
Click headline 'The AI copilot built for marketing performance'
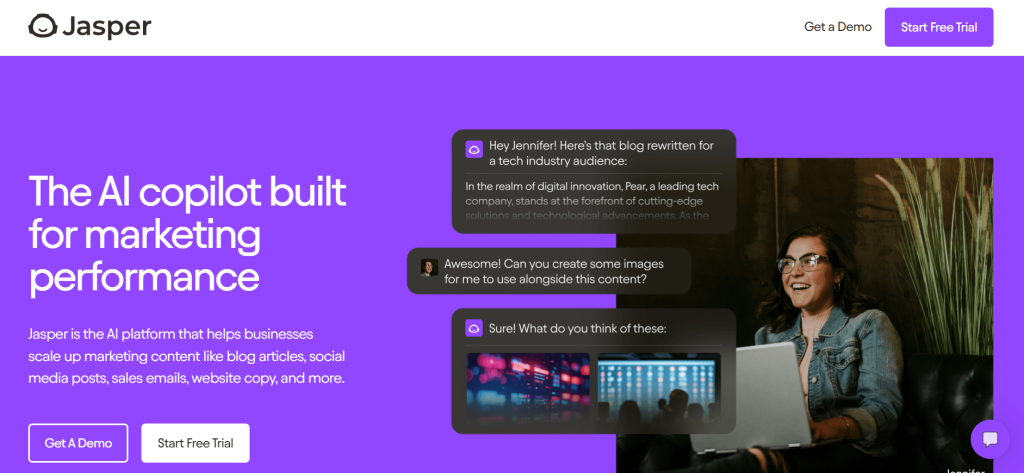coord(187,234)
